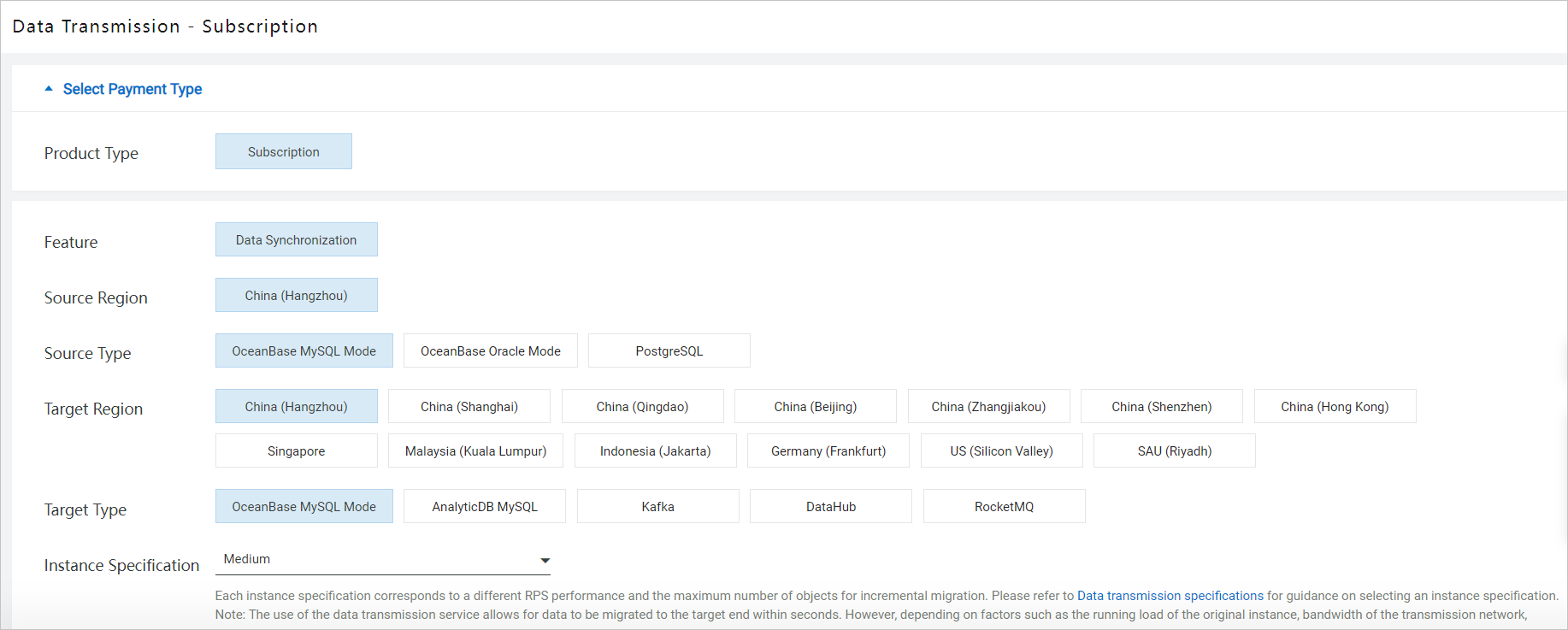Collapse the Select Payment Type section arrow

pyautogui.click(x=49, y=89)
